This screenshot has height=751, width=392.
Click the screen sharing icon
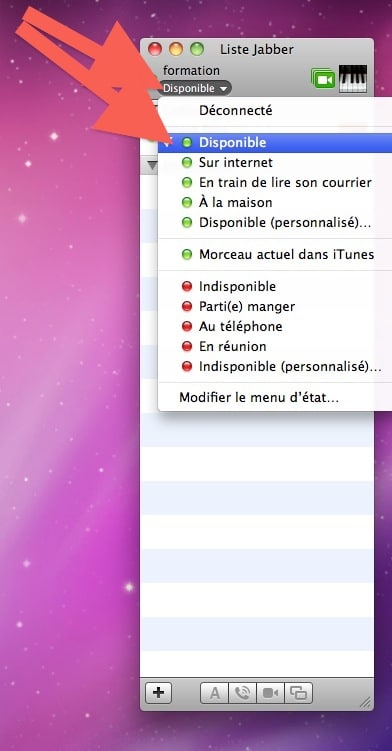(x=299, y=693)
